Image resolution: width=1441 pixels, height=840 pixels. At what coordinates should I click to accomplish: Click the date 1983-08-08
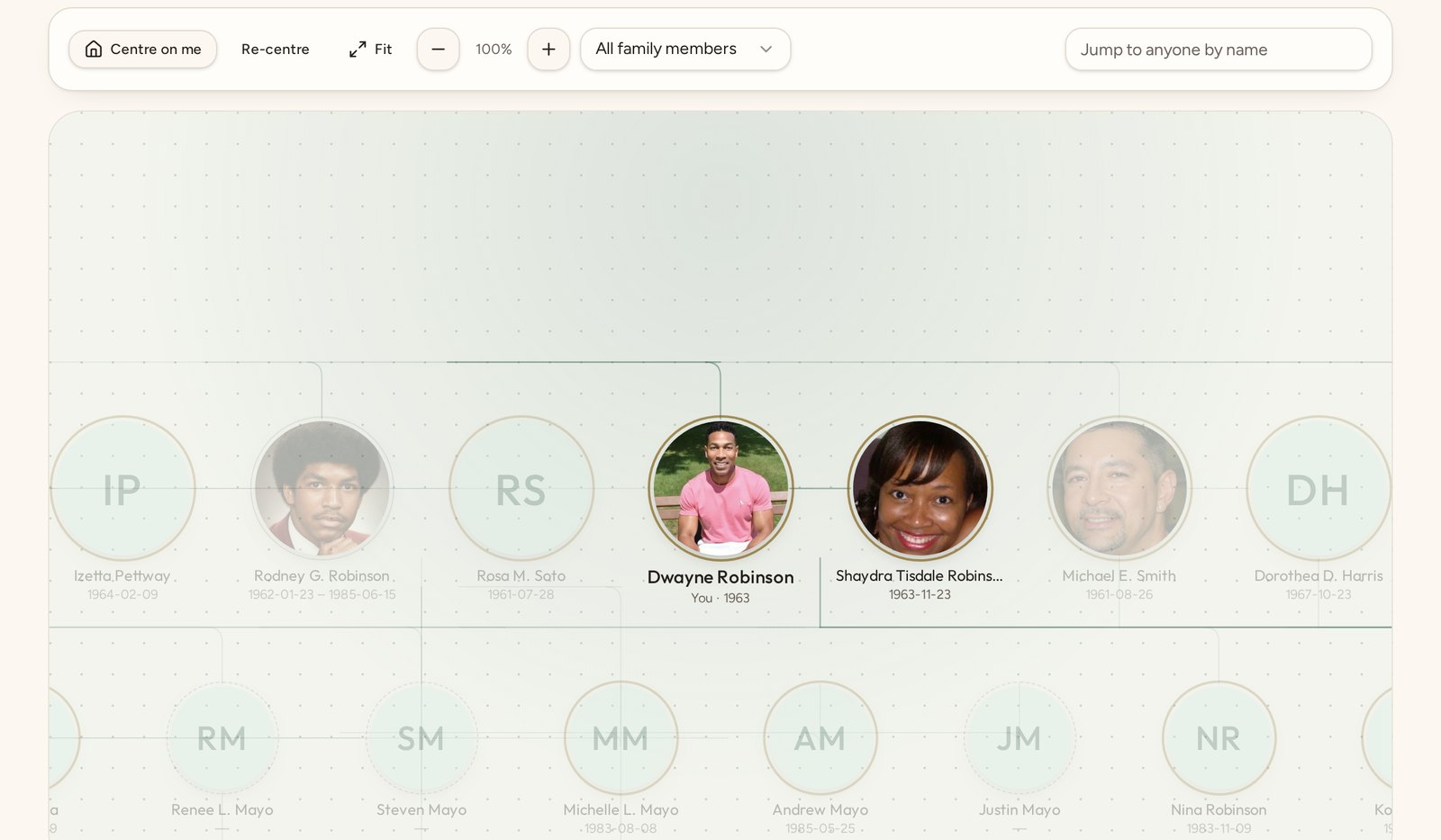pos(621,828)
